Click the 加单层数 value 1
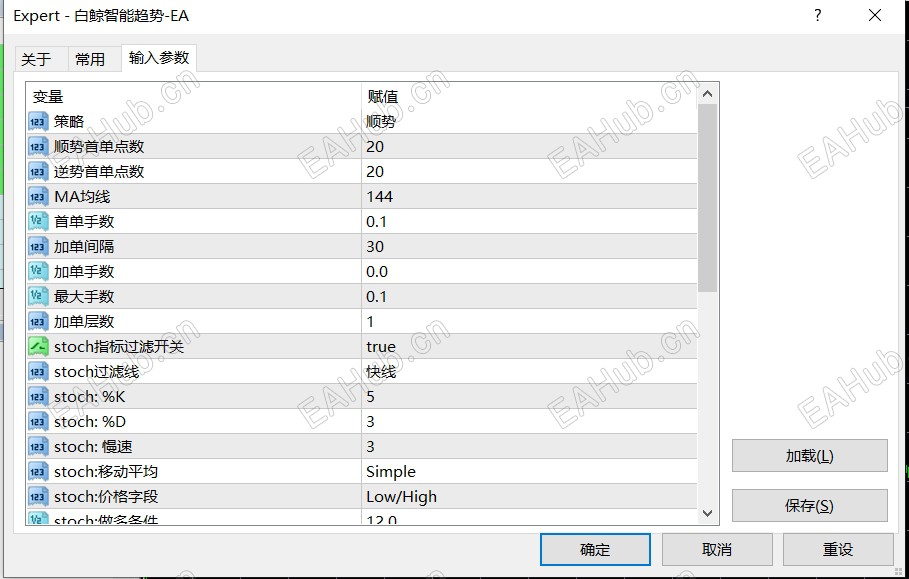The width and height of the screenshot is (909, 579). pos(370,322)
